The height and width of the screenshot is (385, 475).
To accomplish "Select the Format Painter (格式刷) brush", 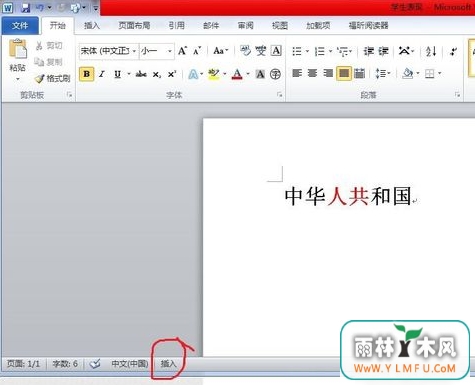I will click(52, 78).
